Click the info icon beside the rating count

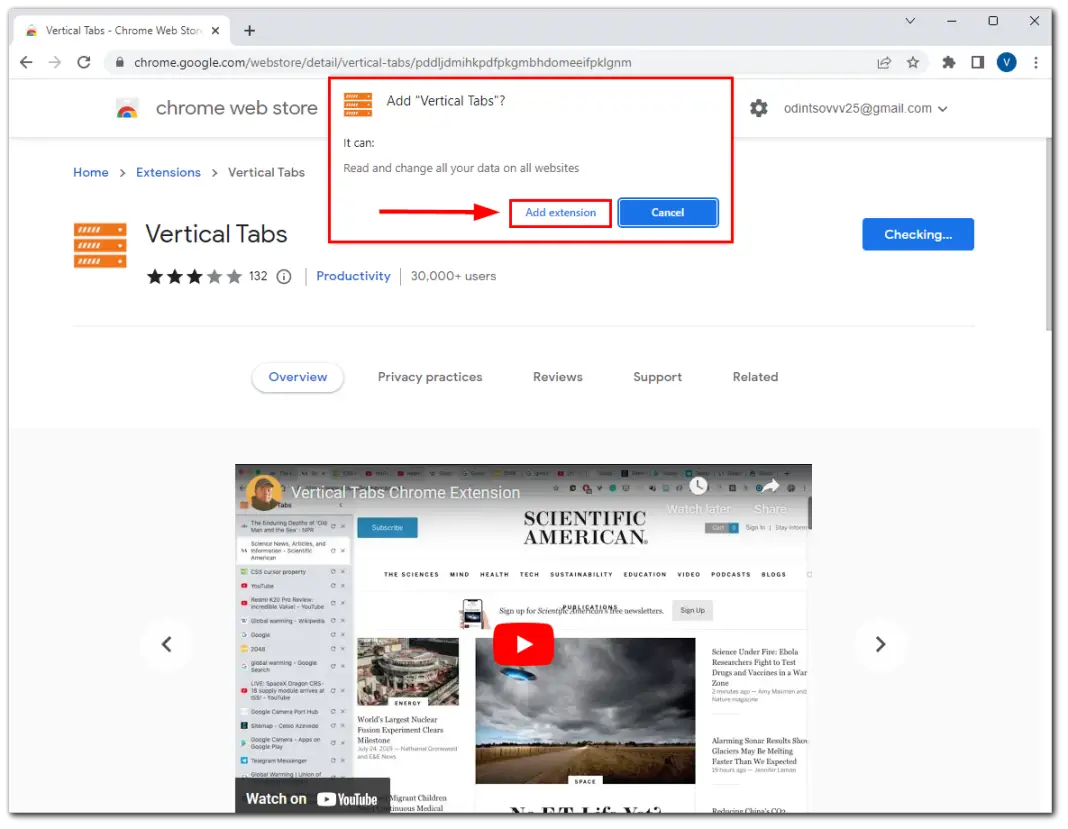[284, 276]
